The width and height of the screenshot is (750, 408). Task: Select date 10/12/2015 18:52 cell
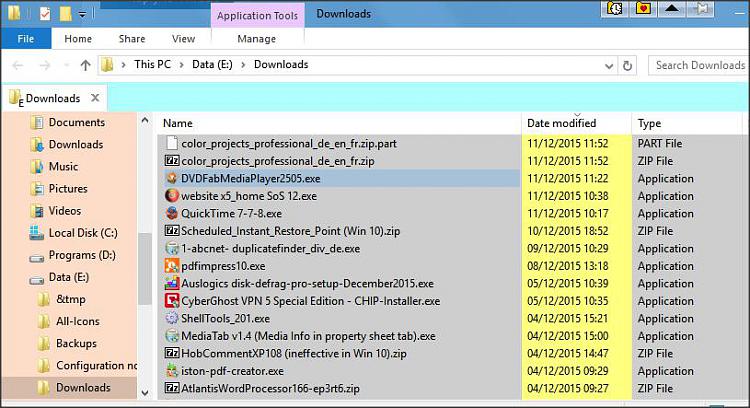pos(568,231)
